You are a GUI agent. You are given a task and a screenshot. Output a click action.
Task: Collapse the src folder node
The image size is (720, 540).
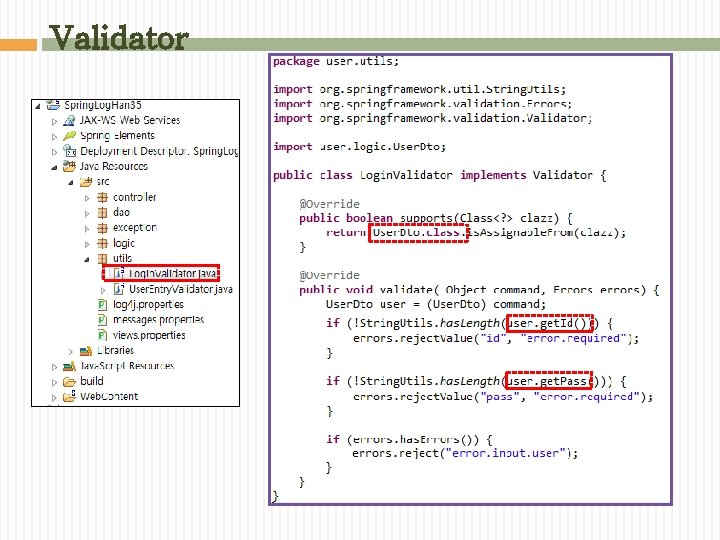pyautogui.click(x=71, y=183)
